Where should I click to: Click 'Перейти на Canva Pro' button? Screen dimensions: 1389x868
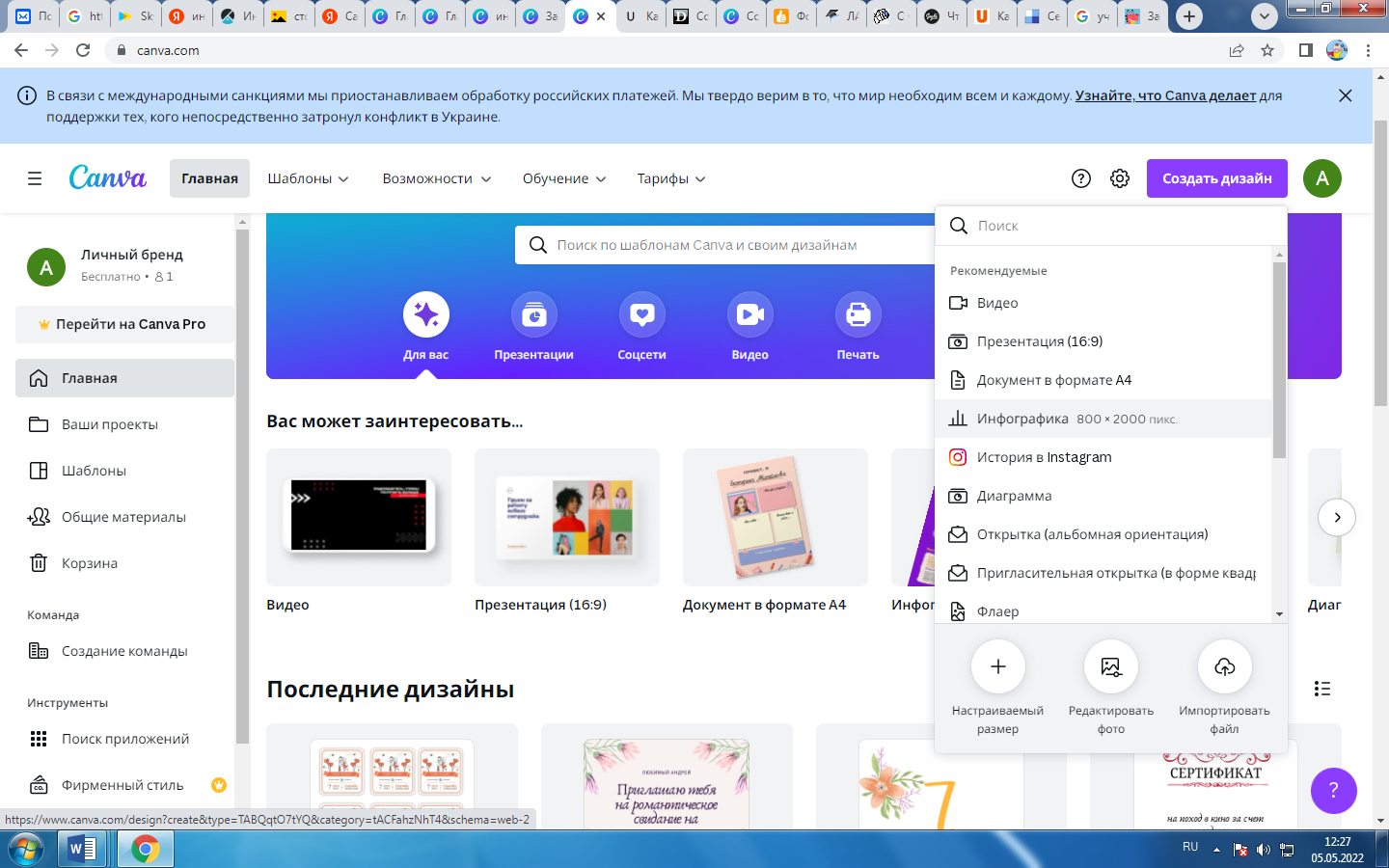pos(125,324)
